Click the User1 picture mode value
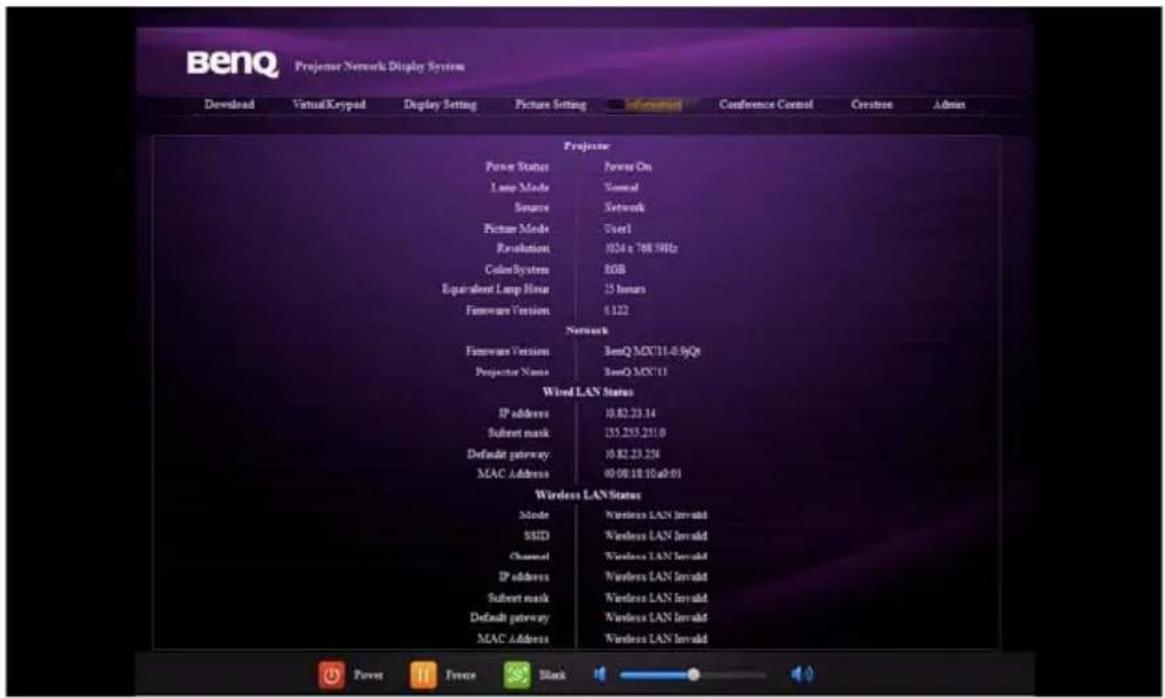The image size is (1165, 698). click(617, 228)
